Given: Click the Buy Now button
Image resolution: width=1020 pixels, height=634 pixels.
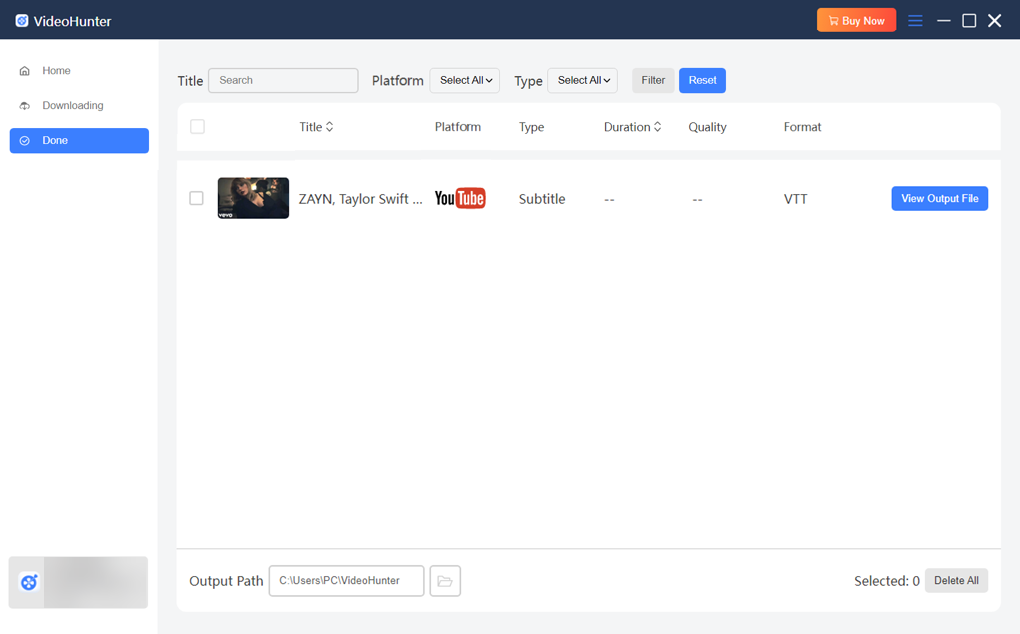Looking at the screenshot, I should (856, 21).
